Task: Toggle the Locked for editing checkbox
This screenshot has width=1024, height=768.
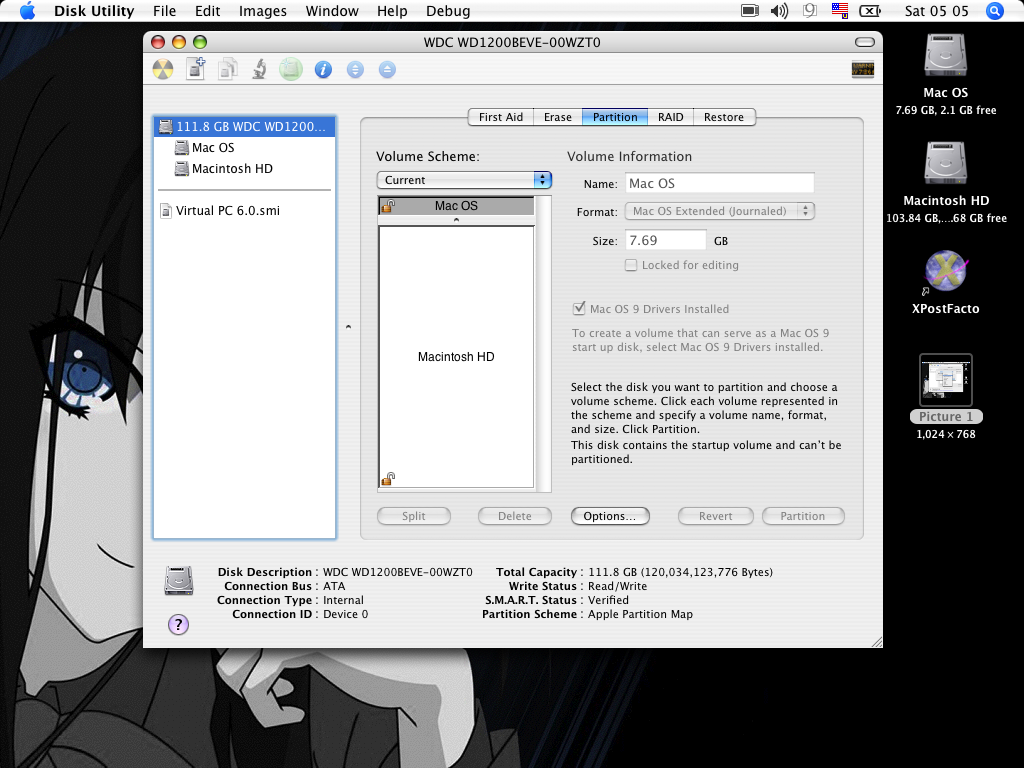Action: coord(631,265)
